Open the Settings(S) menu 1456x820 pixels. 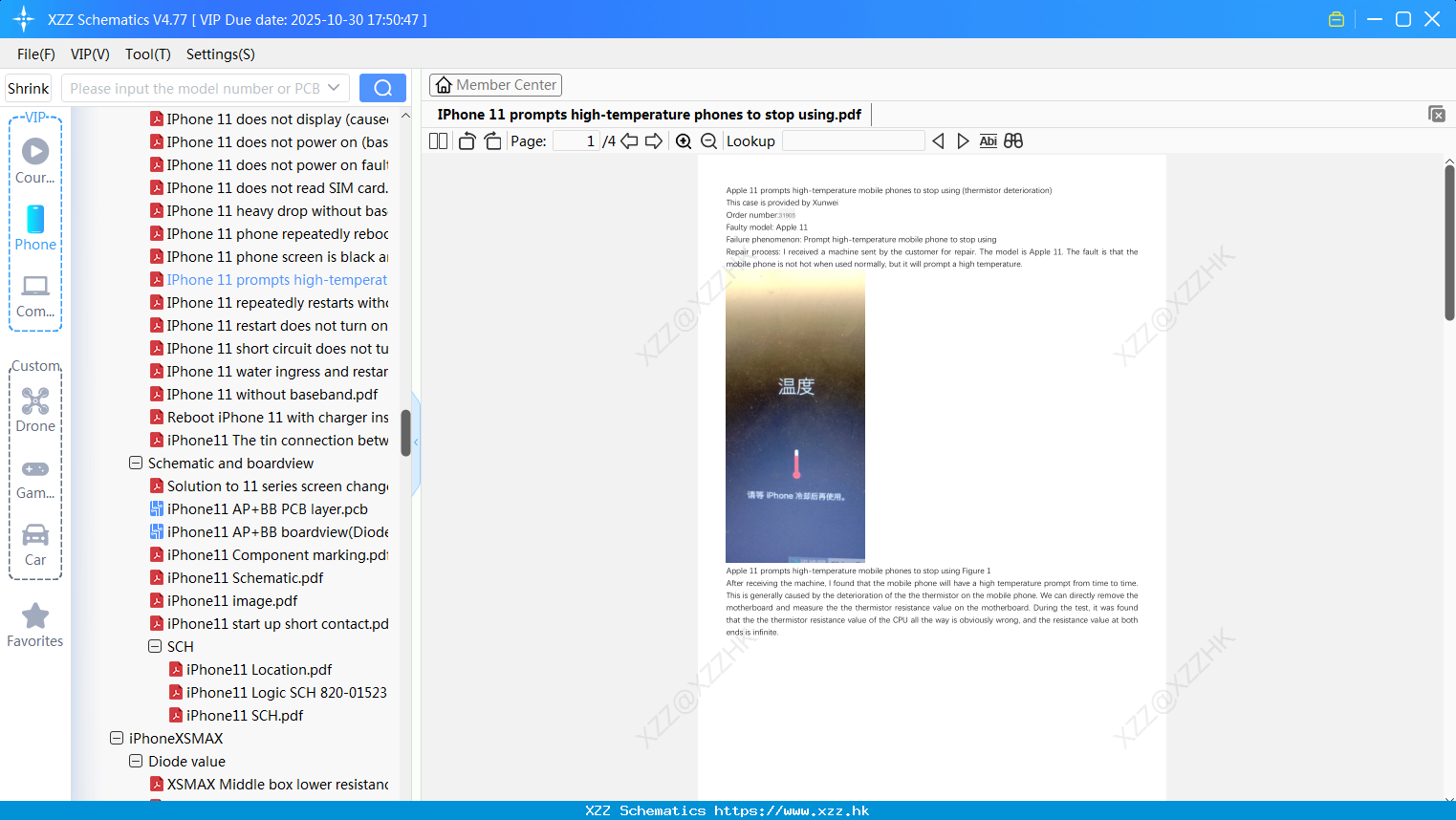point(220,54)
